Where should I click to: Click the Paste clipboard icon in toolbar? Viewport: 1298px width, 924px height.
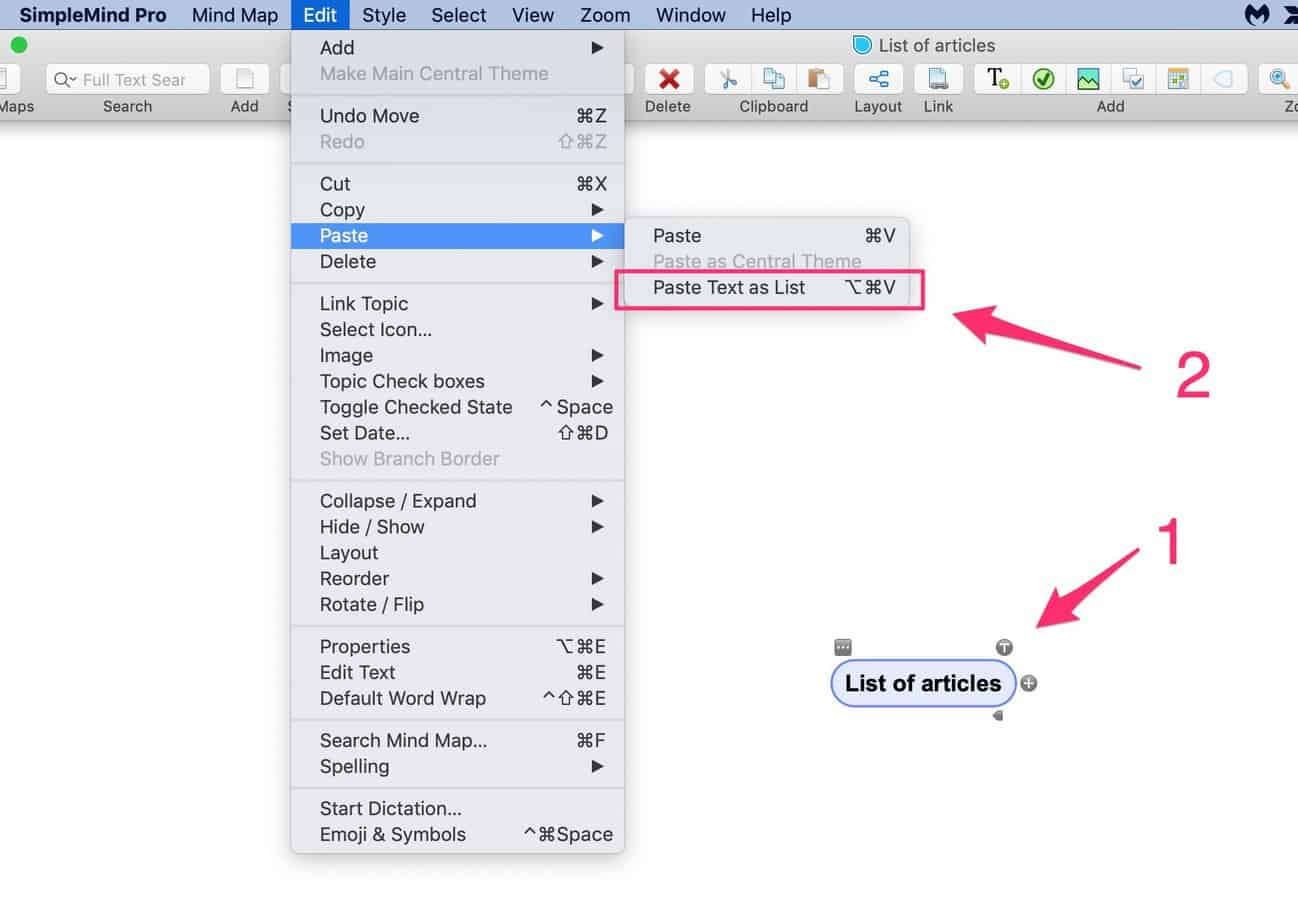(819, 79)
